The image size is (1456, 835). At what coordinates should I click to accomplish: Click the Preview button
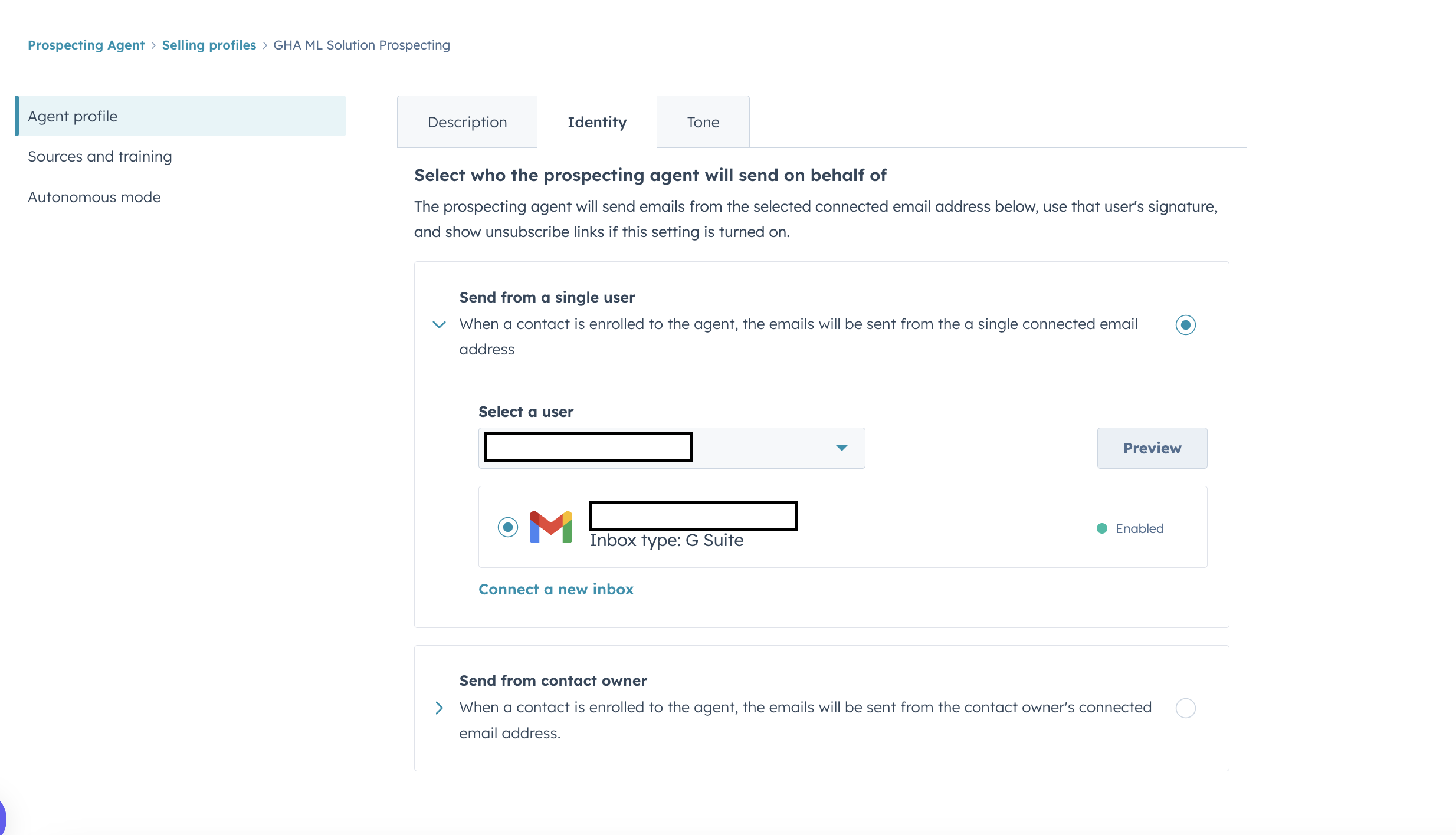(x=1152, y=448)
